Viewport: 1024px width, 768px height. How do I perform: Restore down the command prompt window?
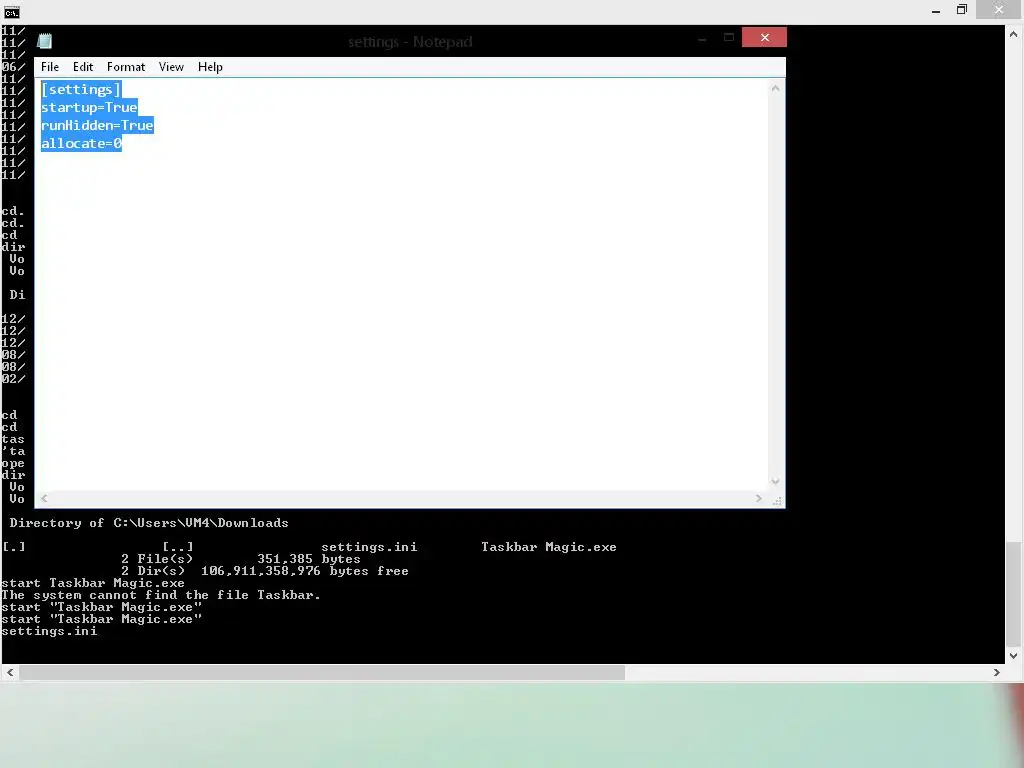pos(961,10)
